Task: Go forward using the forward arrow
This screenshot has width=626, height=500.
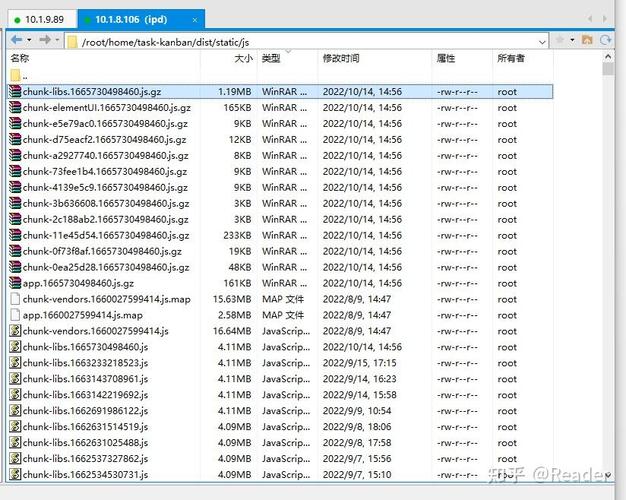Action: [x=45, y=40]
